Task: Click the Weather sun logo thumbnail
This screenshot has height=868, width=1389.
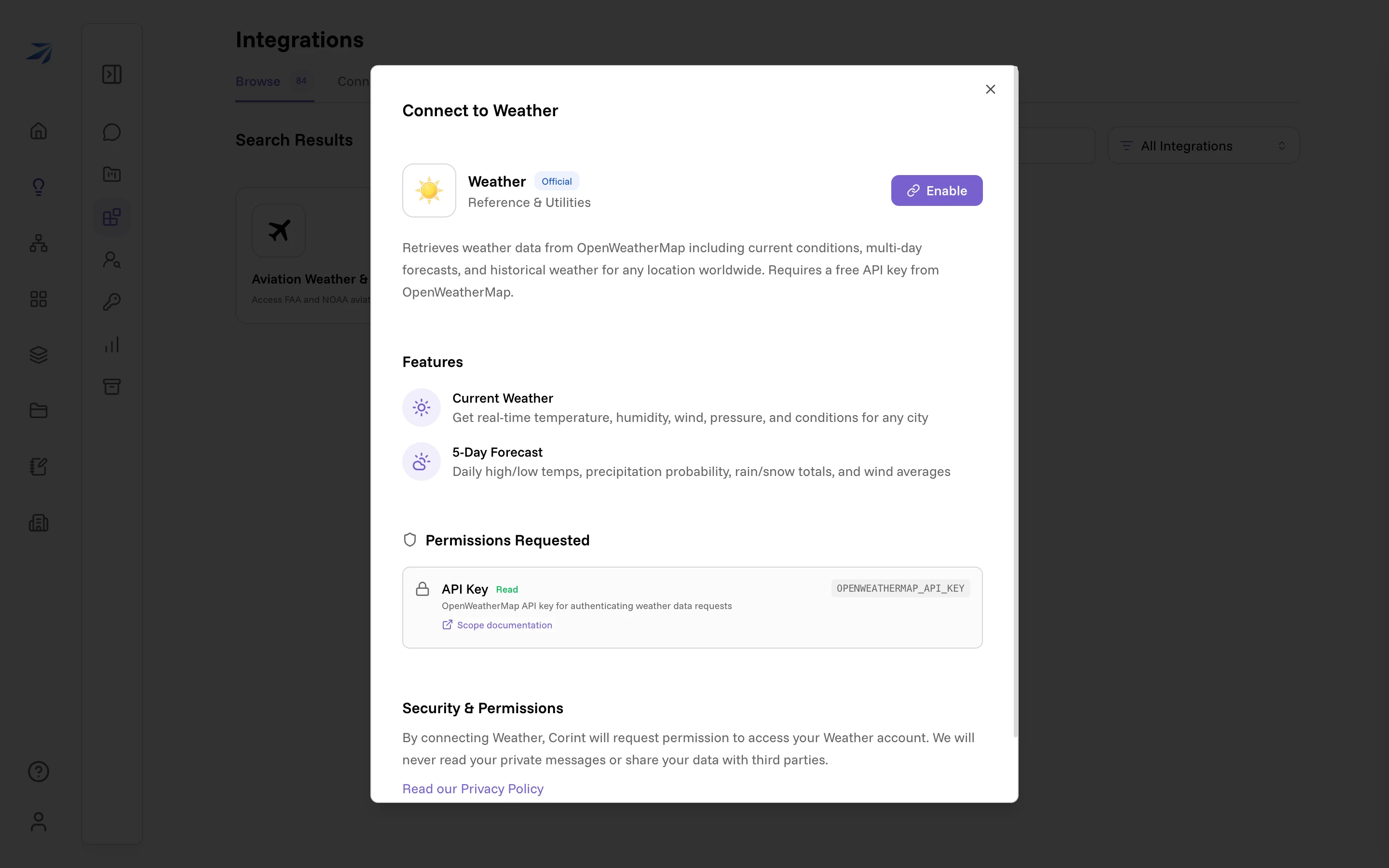Action: (429, 190)
